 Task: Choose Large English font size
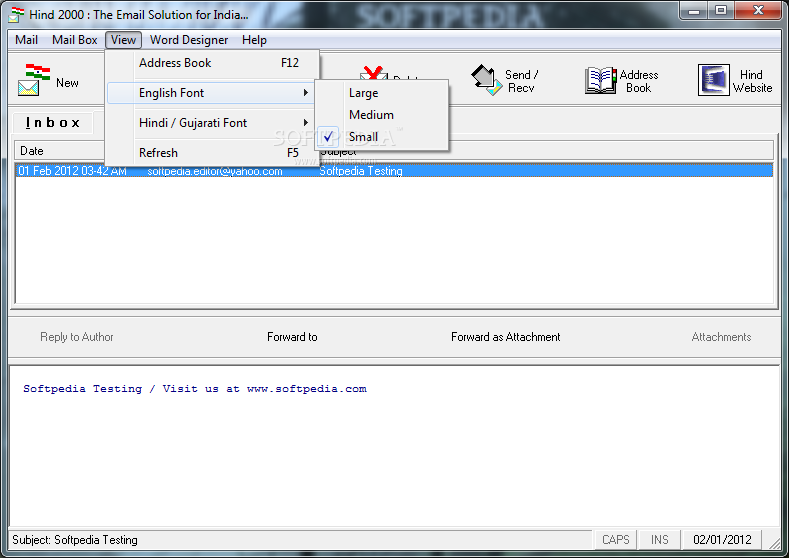[381, 93]
